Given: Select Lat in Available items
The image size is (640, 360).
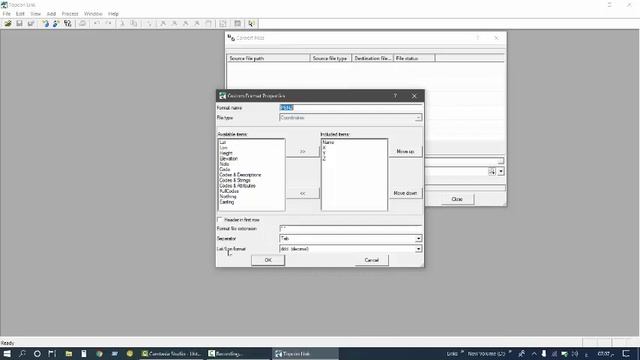Looking at the screenshot, I should [x=222, y=142].
